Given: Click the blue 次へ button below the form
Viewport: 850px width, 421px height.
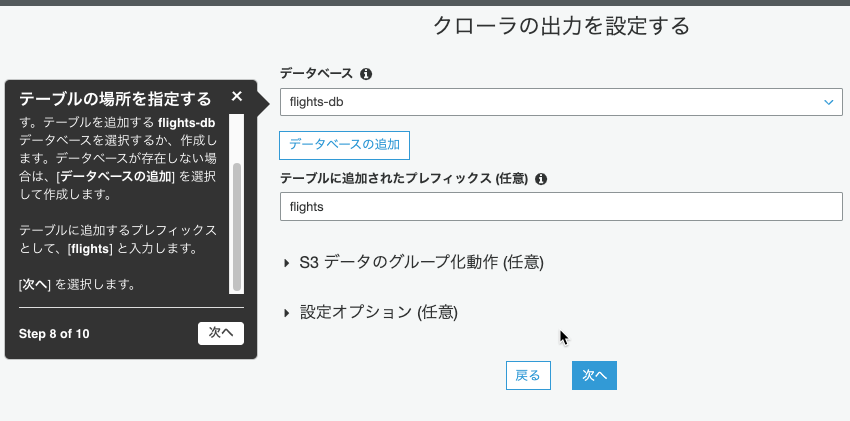Looking at the screenshot, I should 594,375.
